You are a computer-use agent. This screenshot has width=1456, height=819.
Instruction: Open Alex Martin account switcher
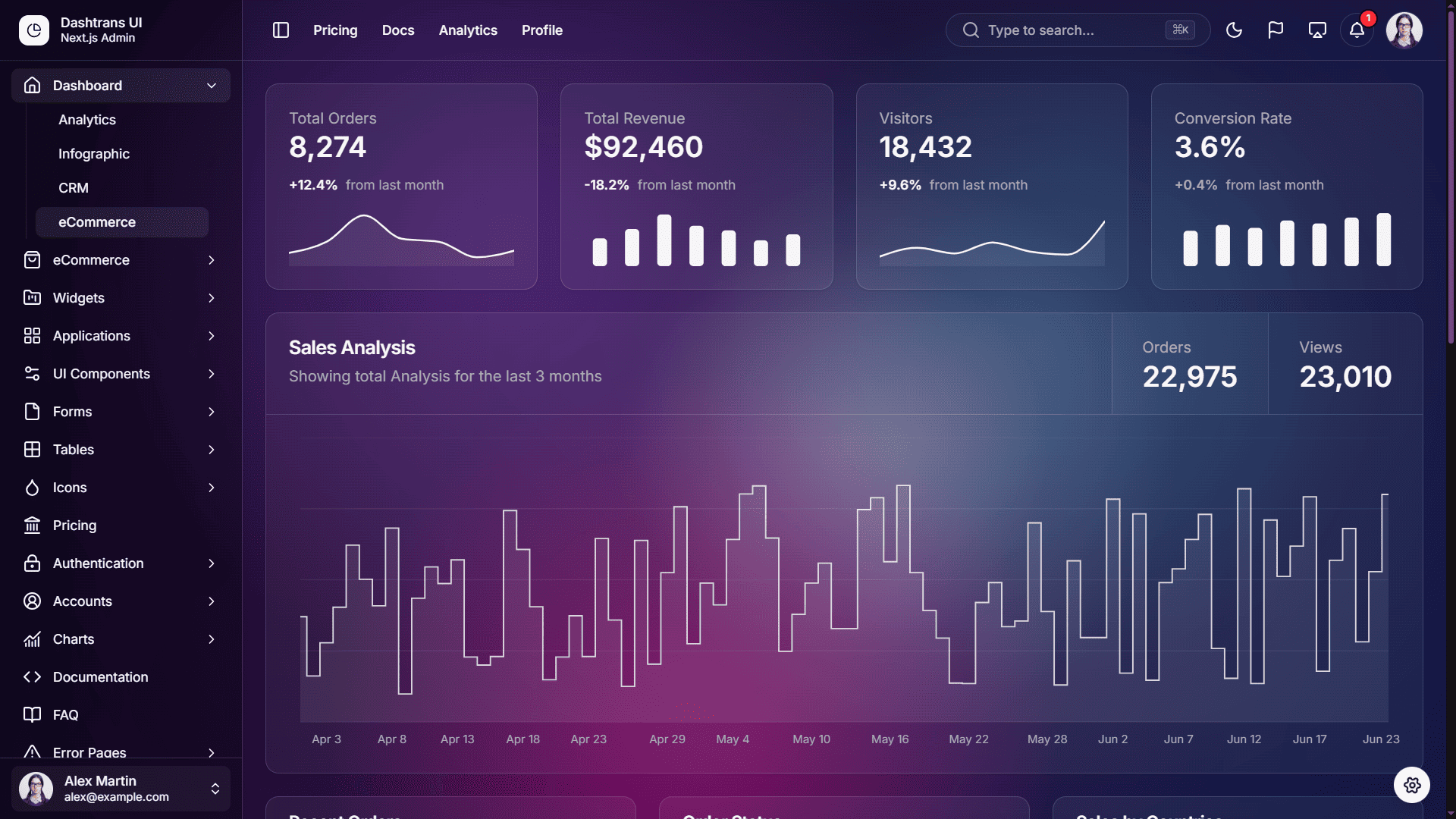[x=121, y=789]
